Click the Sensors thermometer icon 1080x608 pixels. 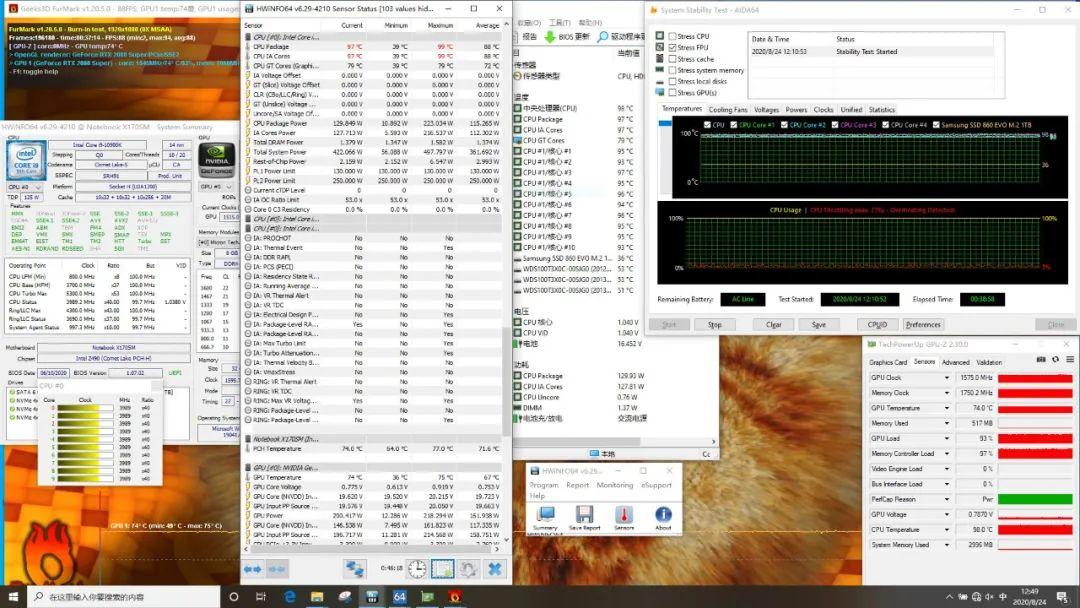click(x=624, y=516)
